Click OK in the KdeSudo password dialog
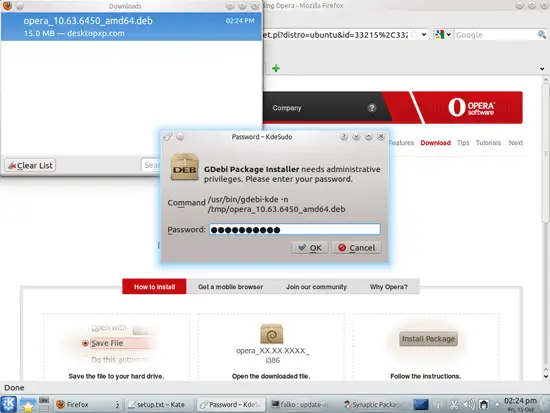Image resolution: width=550 pixels, height=413 pixels. (x=309, y=248)
